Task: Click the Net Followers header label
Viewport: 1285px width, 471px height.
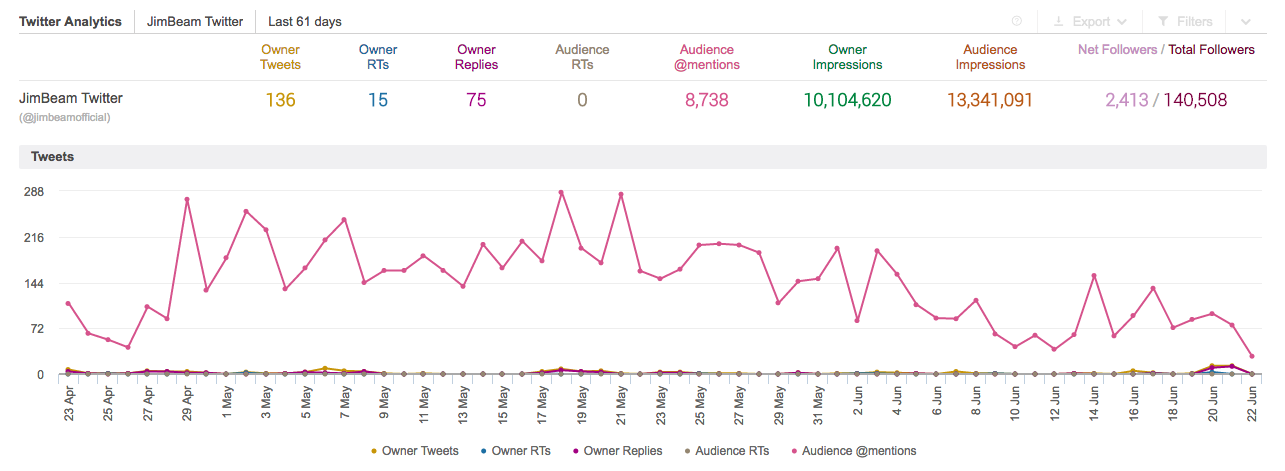Action: point(1116,49)
